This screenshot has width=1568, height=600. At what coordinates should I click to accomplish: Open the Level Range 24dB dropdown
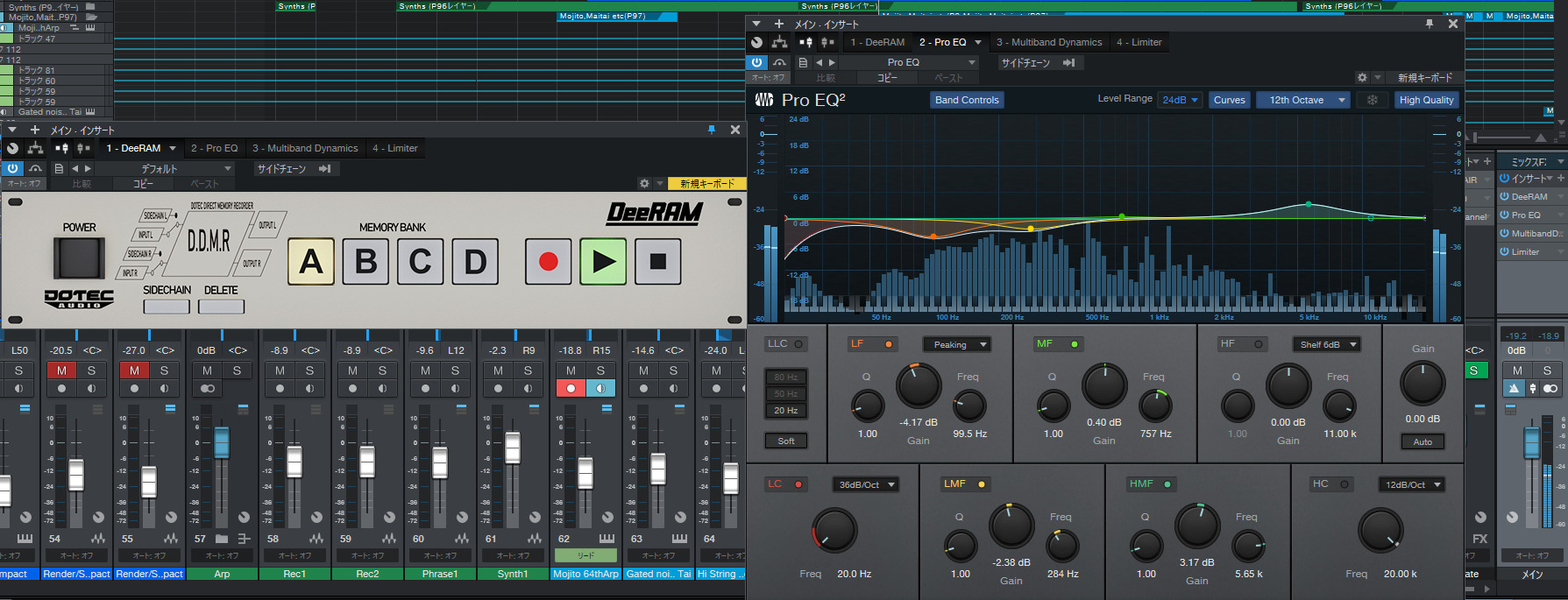coord(1180,100)
